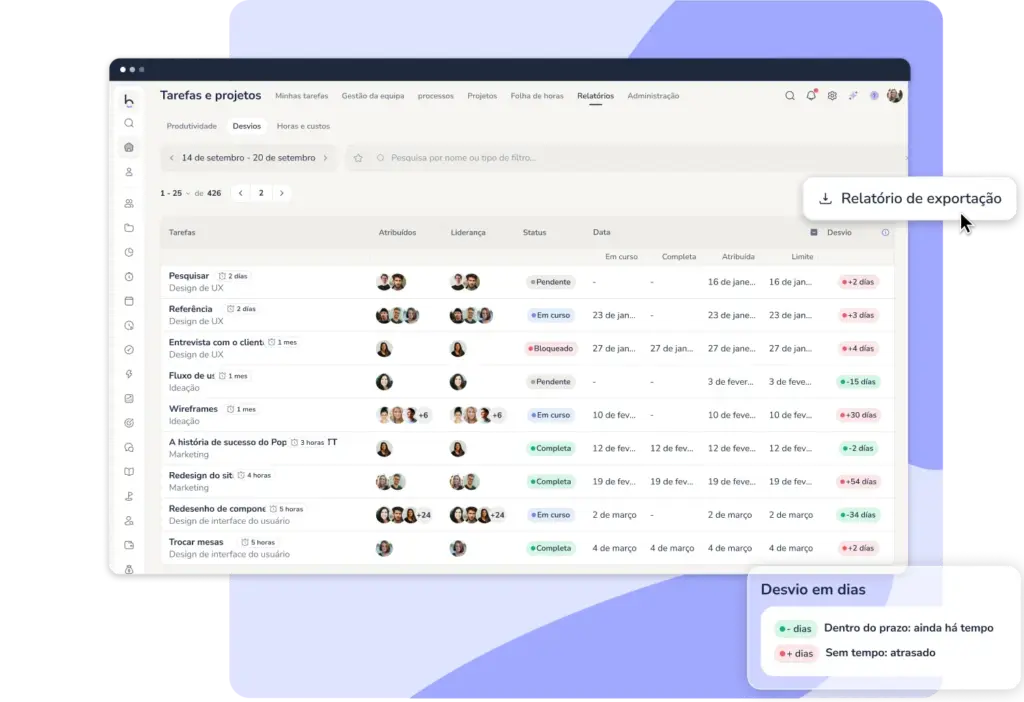1024x702 pixels.
Task: Open the stopwatch timer icon in sidebar
Action: coord(129,277)
